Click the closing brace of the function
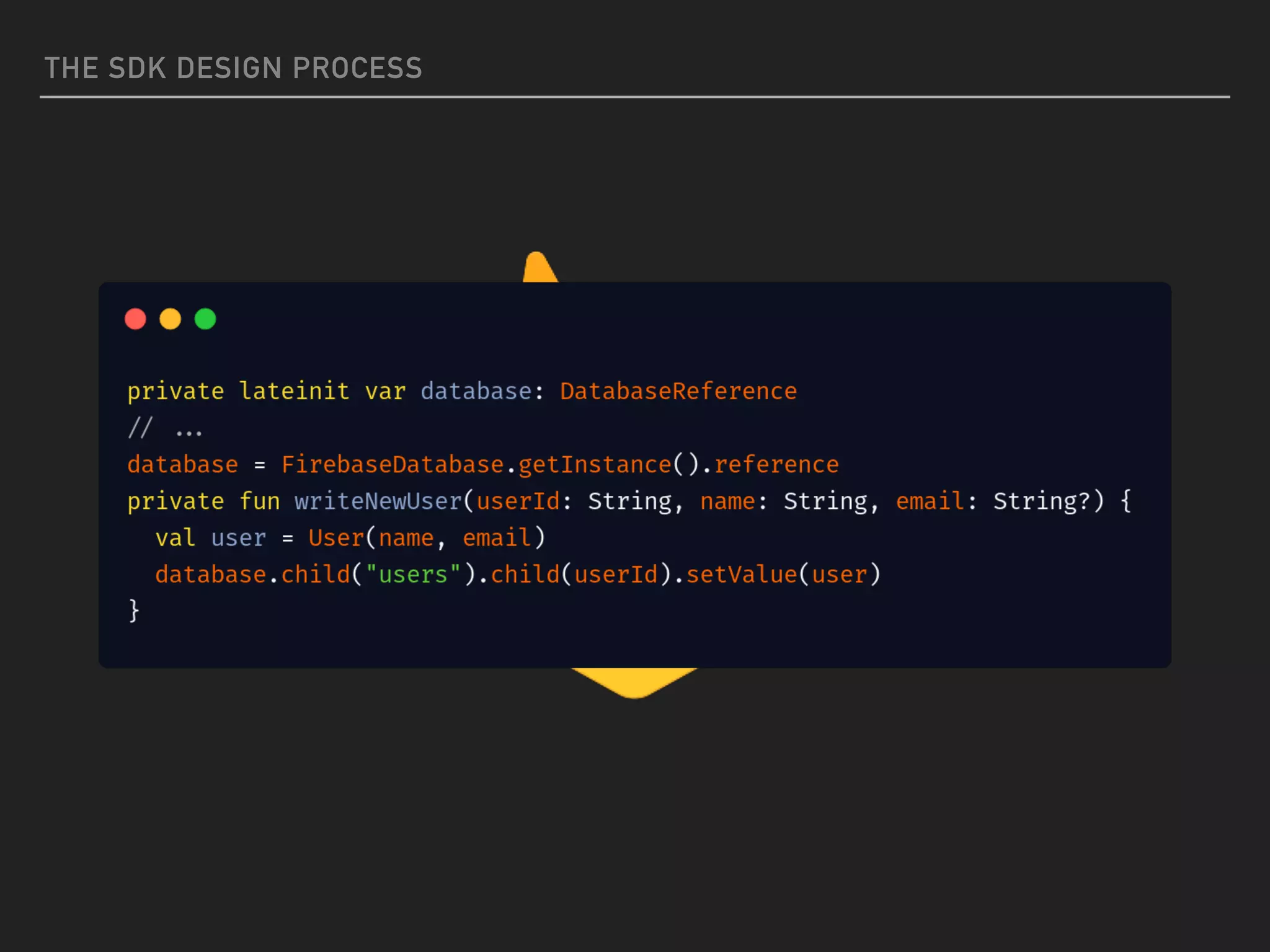Viewport: 1270px width, 952px height. point(134,610)
